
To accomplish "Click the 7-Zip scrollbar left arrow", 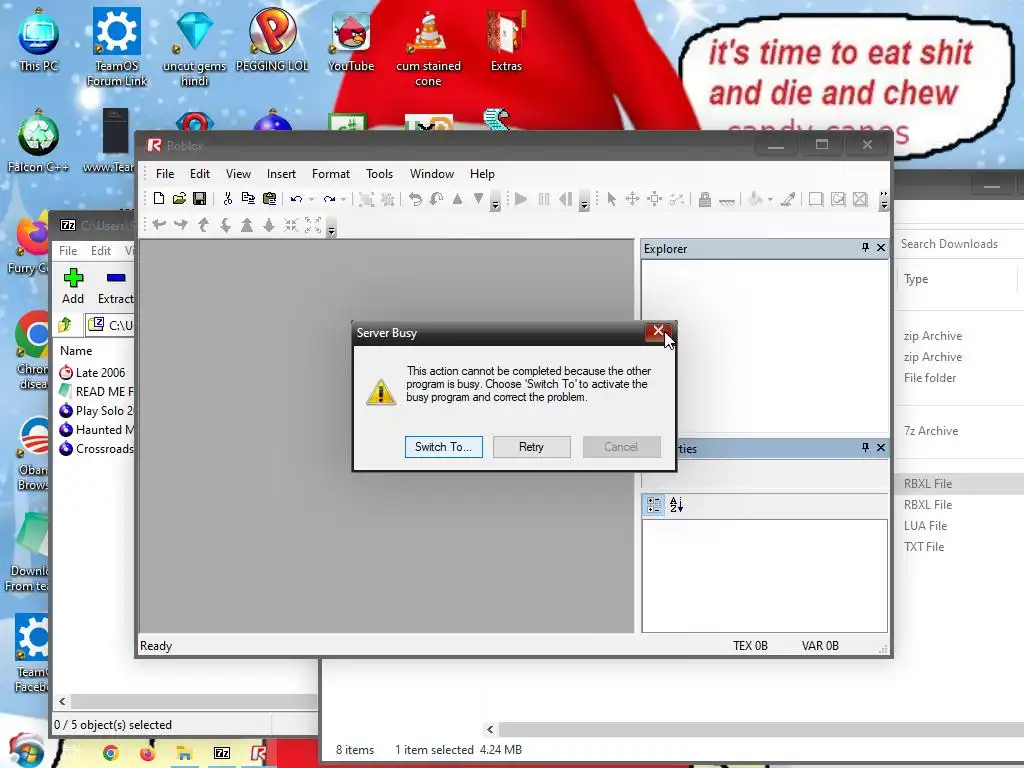I will click(62, 701).
